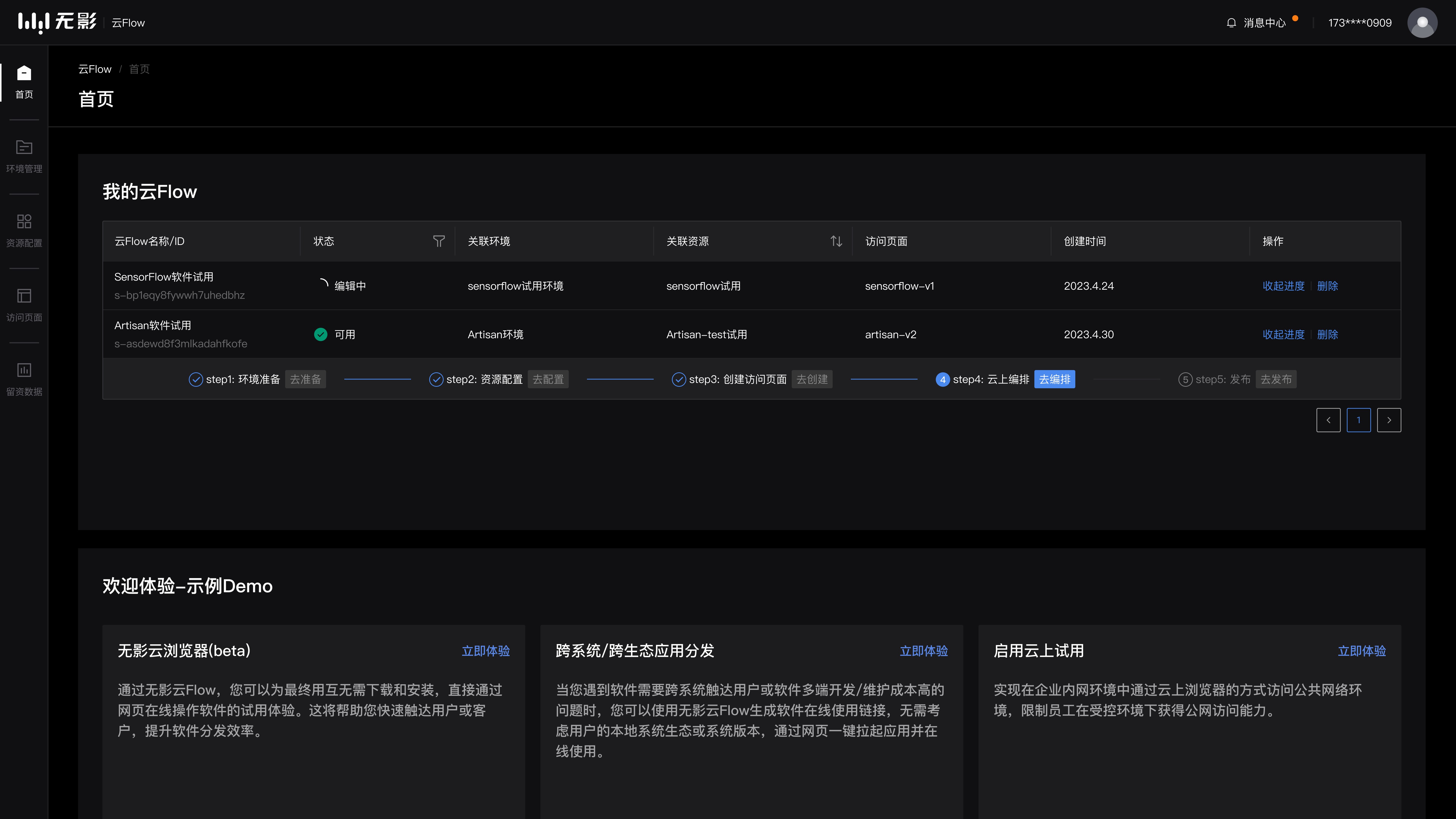Click 去配置 button

pos(548,379)
